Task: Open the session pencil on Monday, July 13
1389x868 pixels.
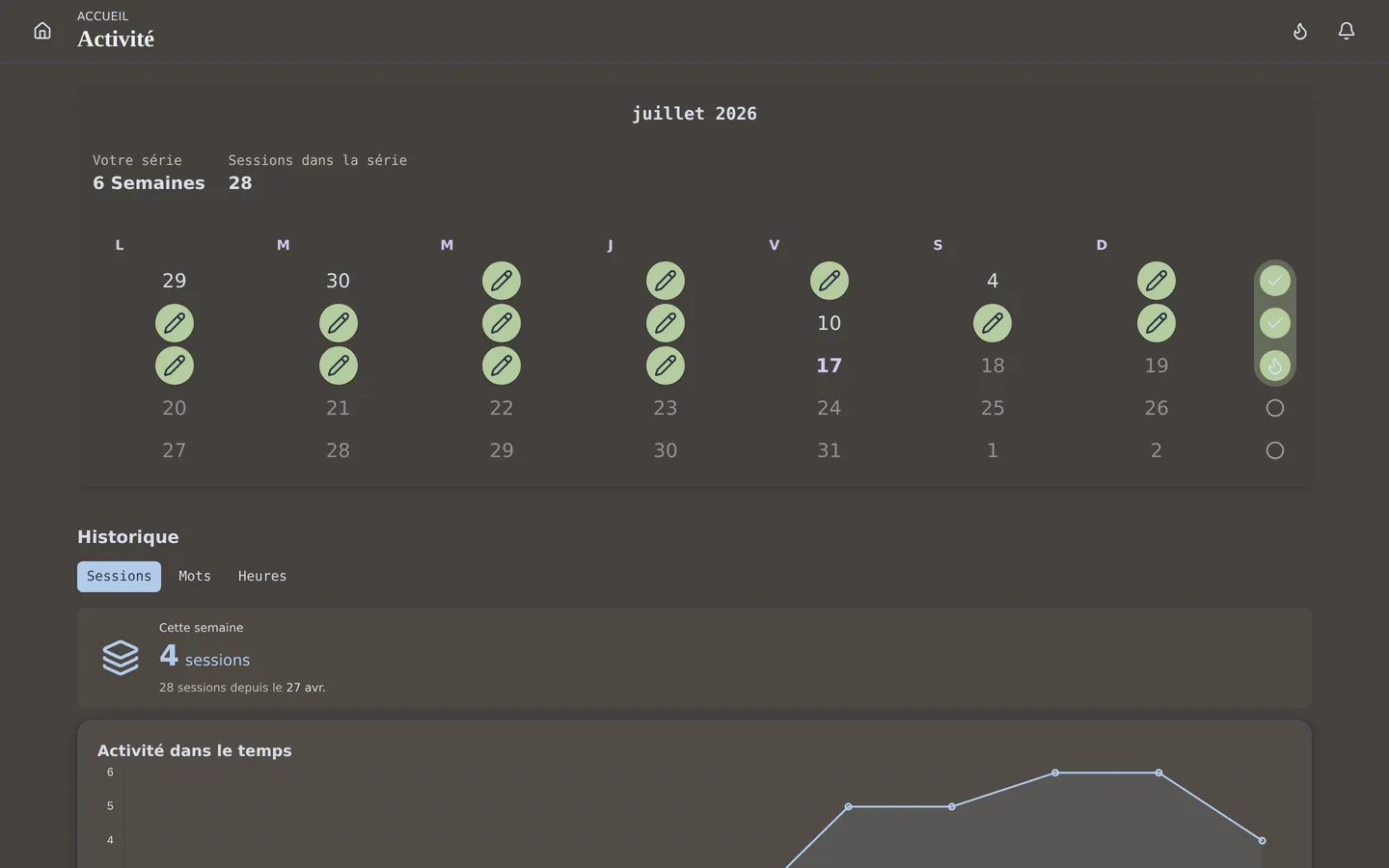Action: click(175, 366)
